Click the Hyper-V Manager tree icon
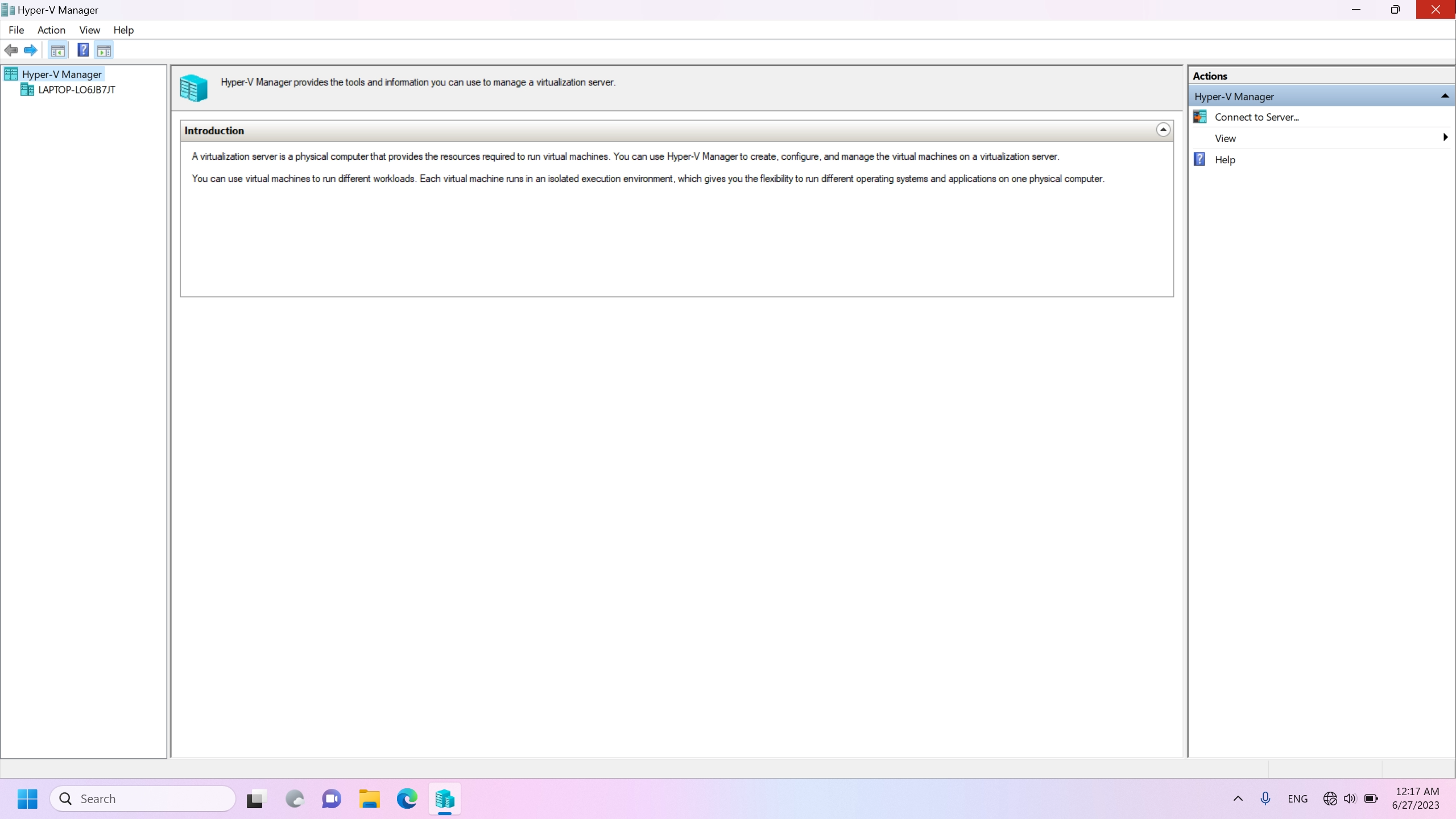The width and height of the screenshot is (1456, 819). [11, 74]
